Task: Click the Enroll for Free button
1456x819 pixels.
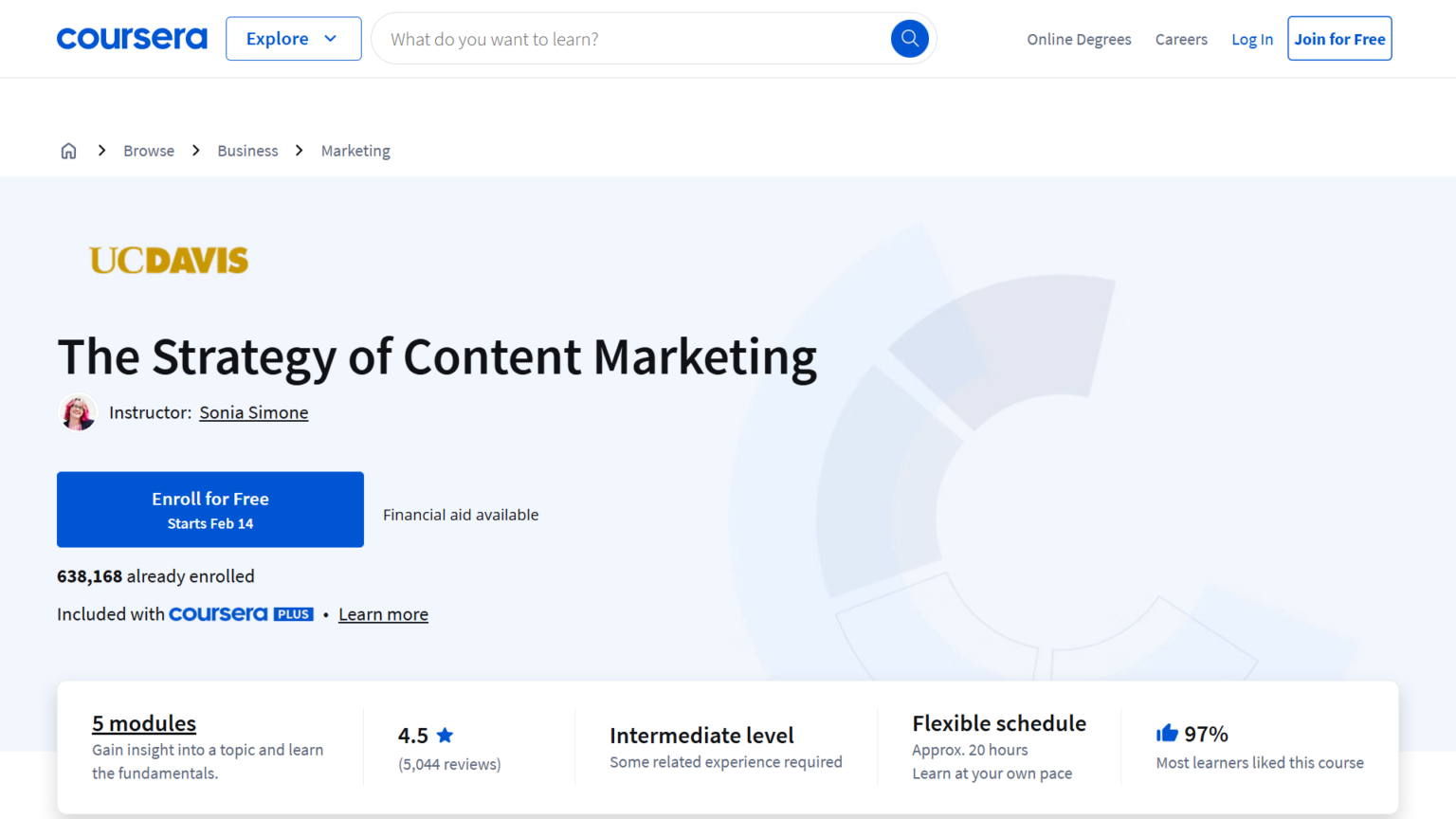Action: coord(209,509)
